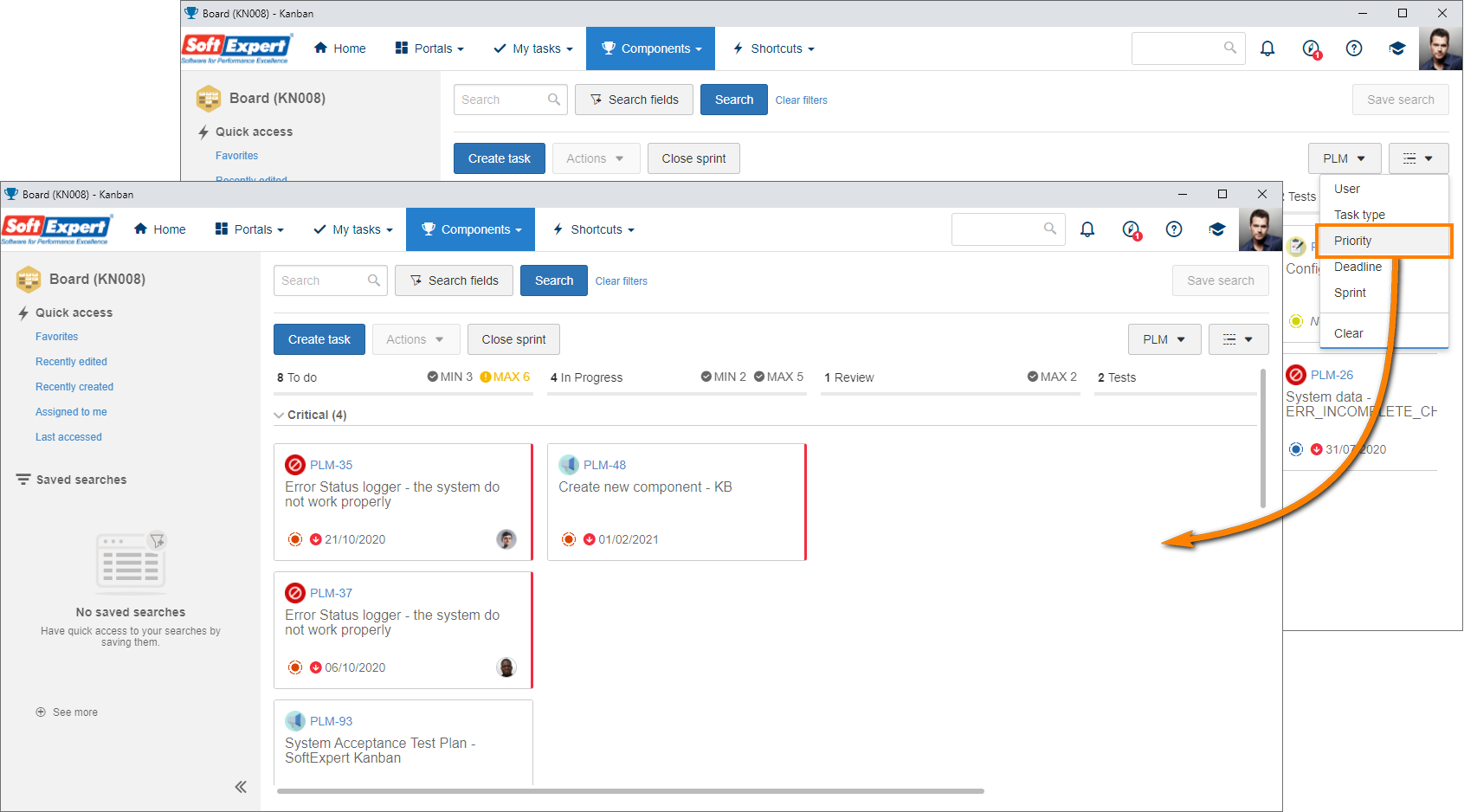Click Home in the front window navbar
The height and width of the screenshot is (812, 1477).
coord(160,229)
